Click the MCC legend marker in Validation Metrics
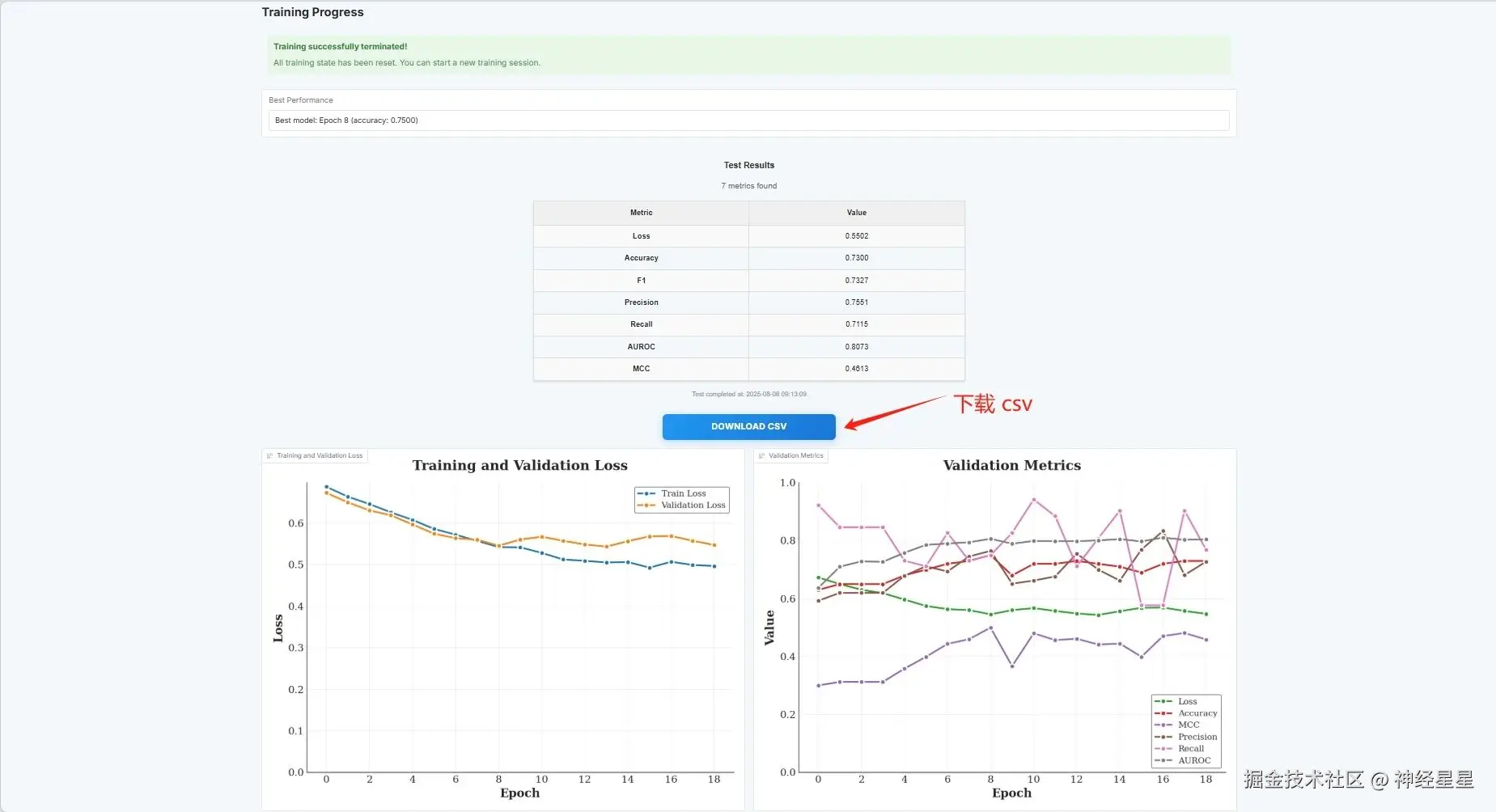 (x=1163, y=725)
